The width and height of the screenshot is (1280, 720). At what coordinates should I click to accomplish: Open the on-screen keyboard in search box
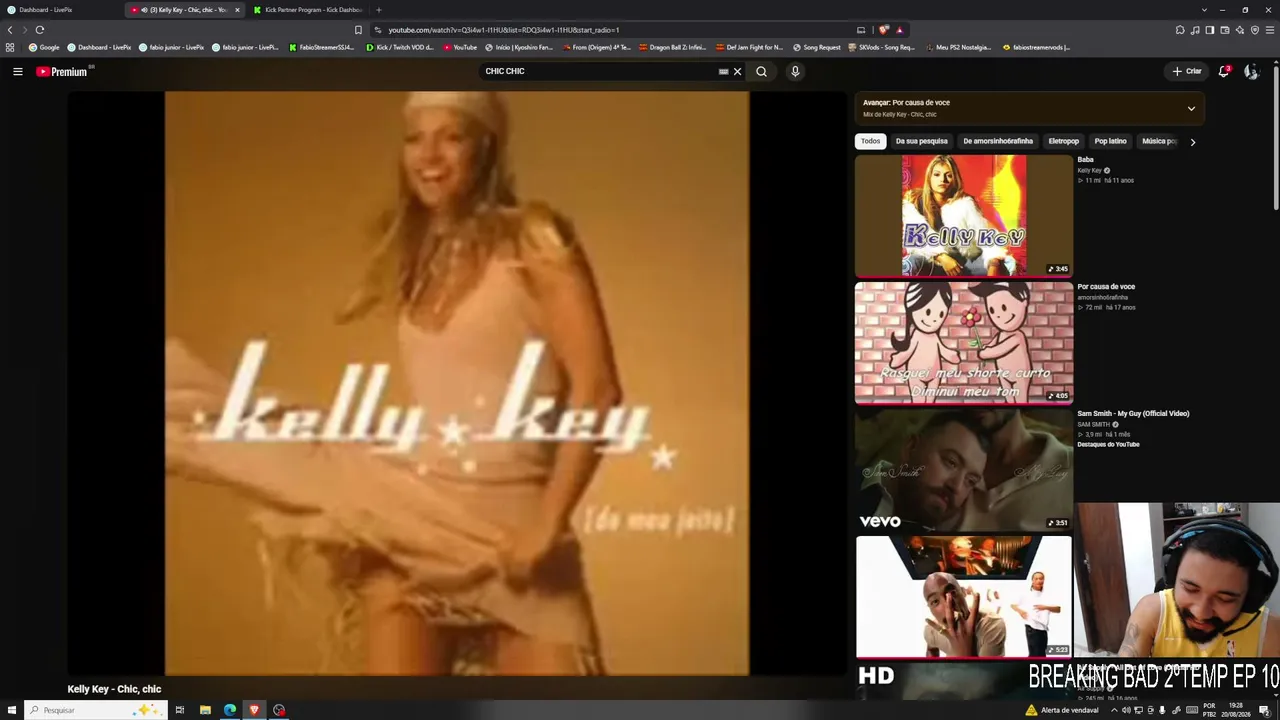pos(723,72)
